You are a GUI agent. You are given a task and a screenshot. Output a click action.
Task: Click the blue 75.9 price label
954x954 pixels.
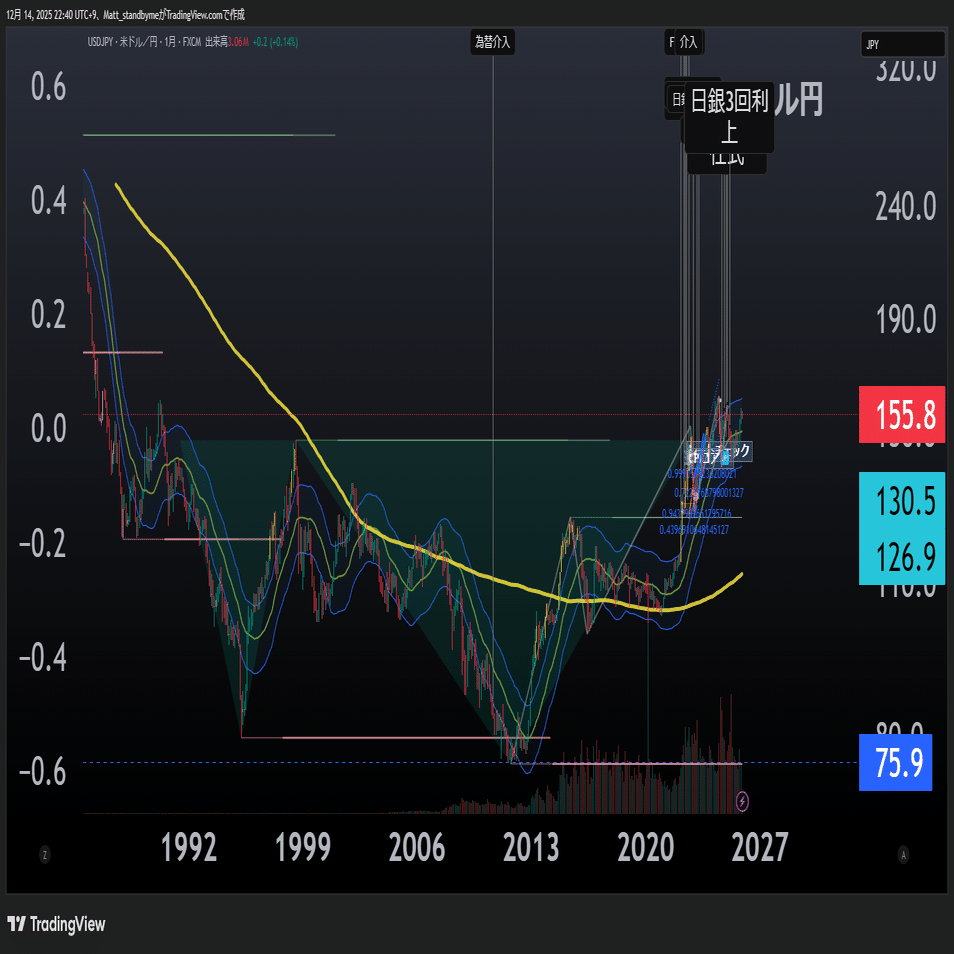coord(895,762)
